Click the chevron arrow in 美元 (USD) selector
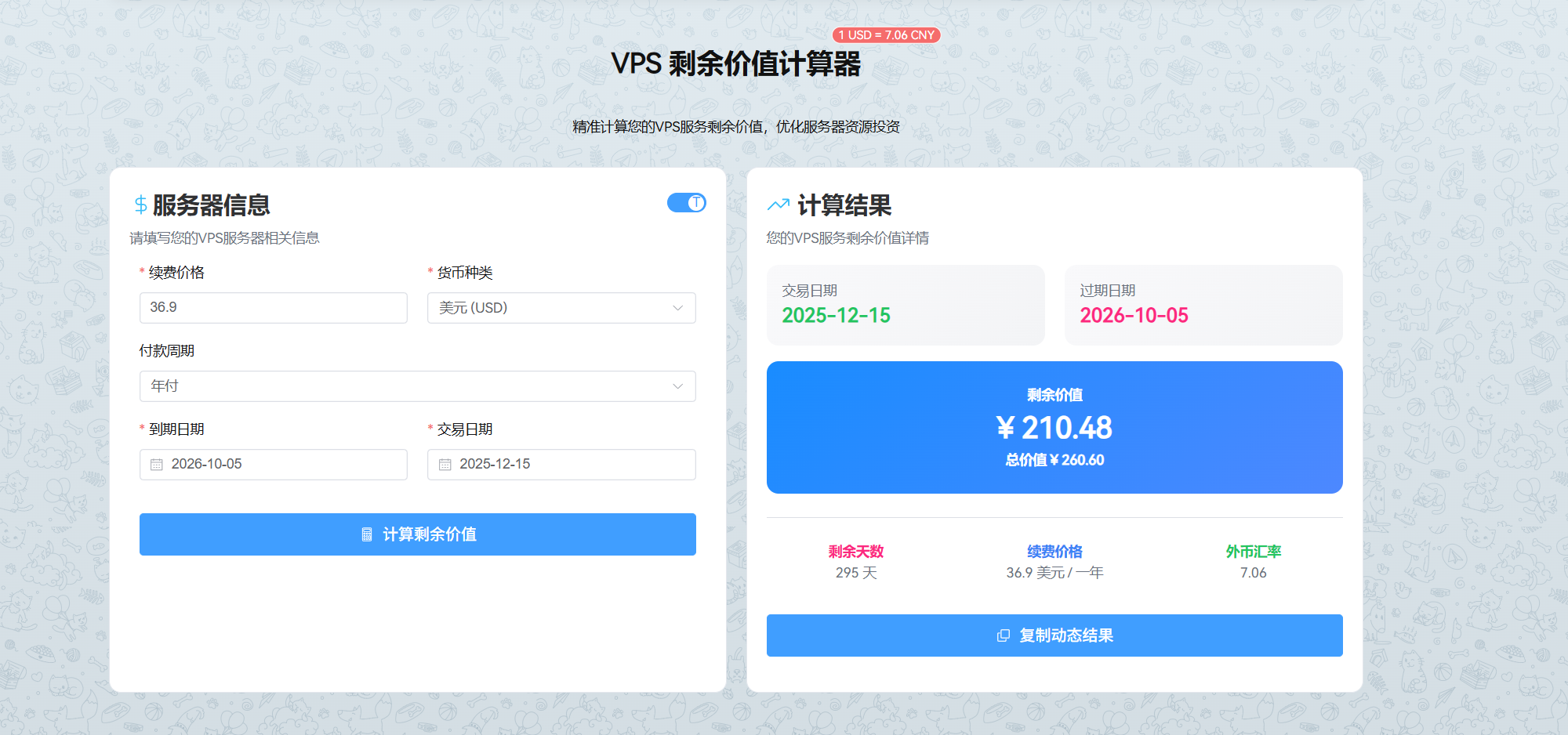Image resolution: width=1568 pixels, height=735 pixels. click(678, 308)
